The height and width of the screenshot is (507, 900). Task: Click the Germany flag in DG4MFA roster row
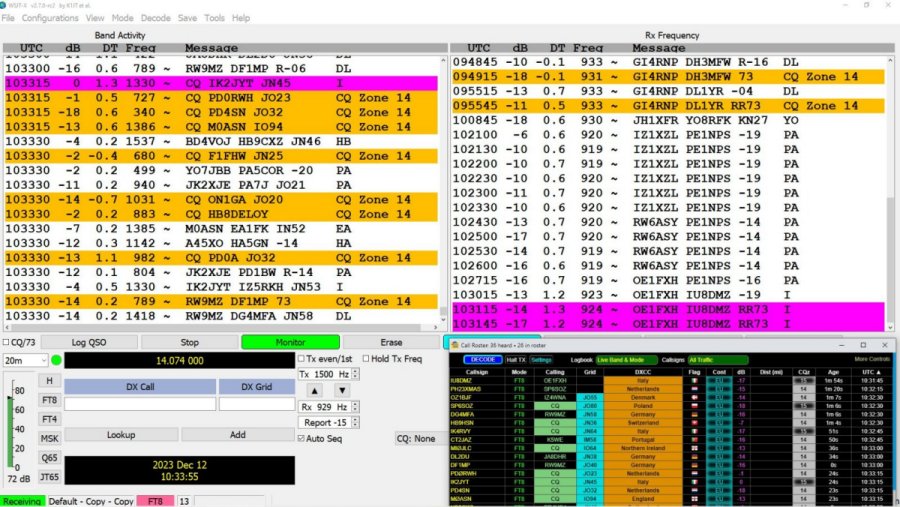tap(695, 415)
